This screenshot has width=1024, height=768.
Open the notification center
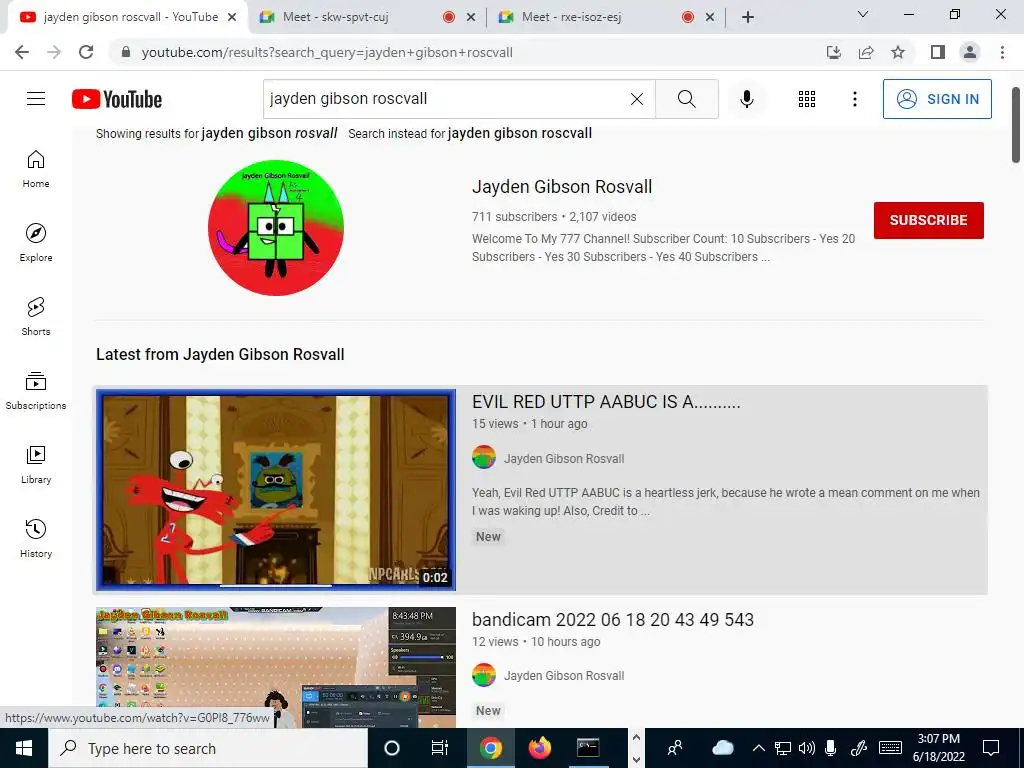[x=991, y=748]
